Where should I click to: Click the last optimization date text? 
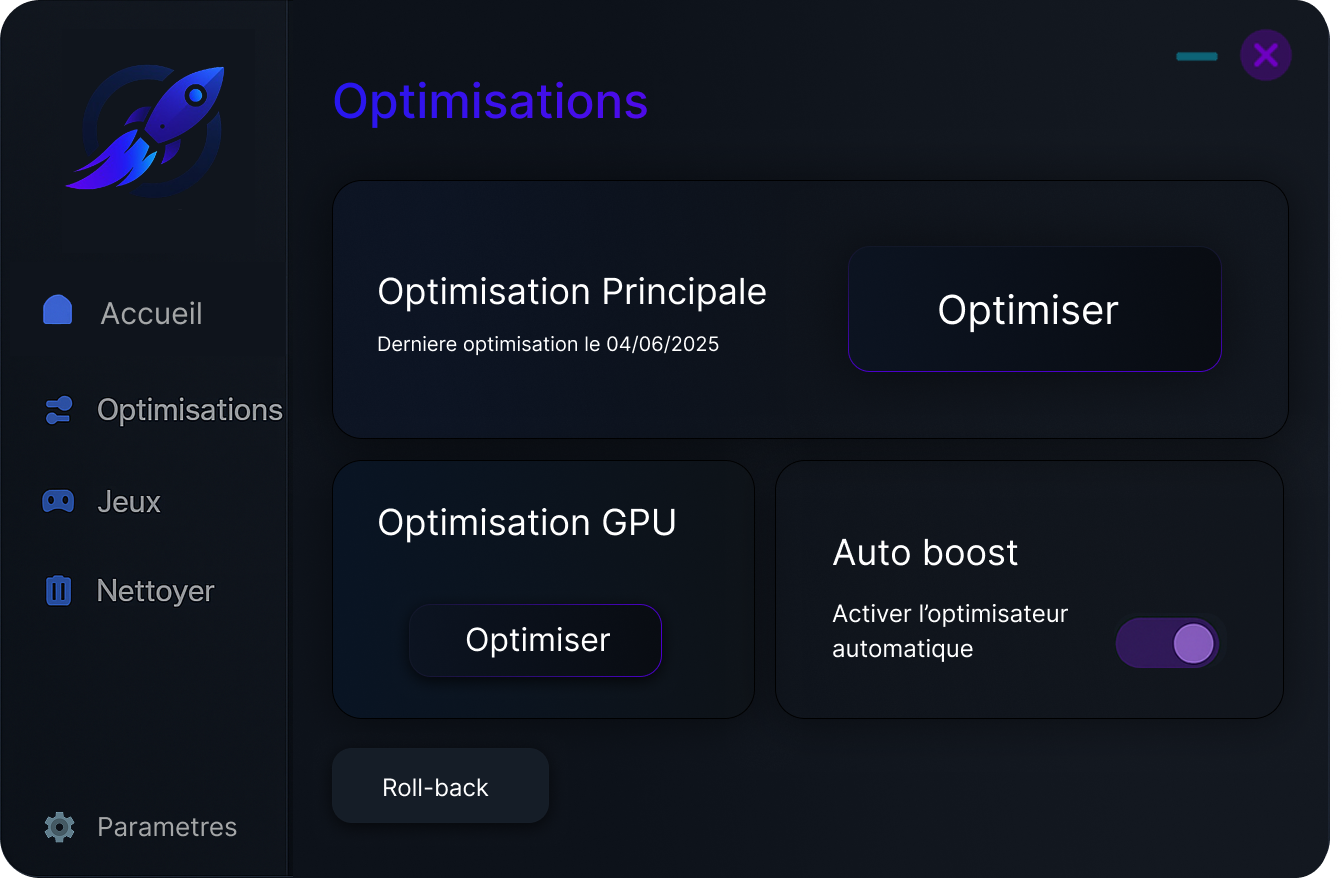547,344
